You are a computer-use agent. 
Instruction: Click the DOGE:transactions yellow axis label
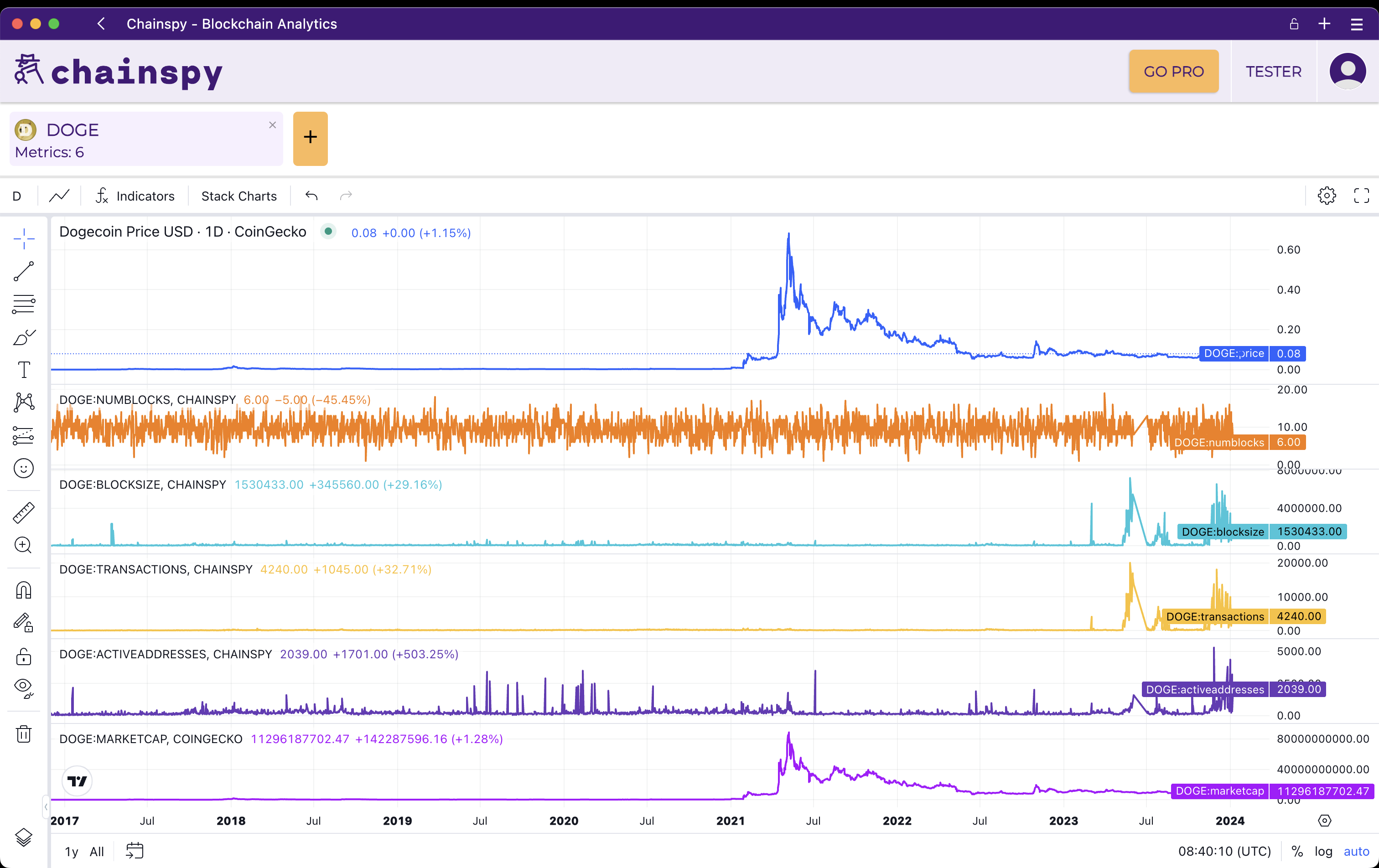[x=1243, y=616]
